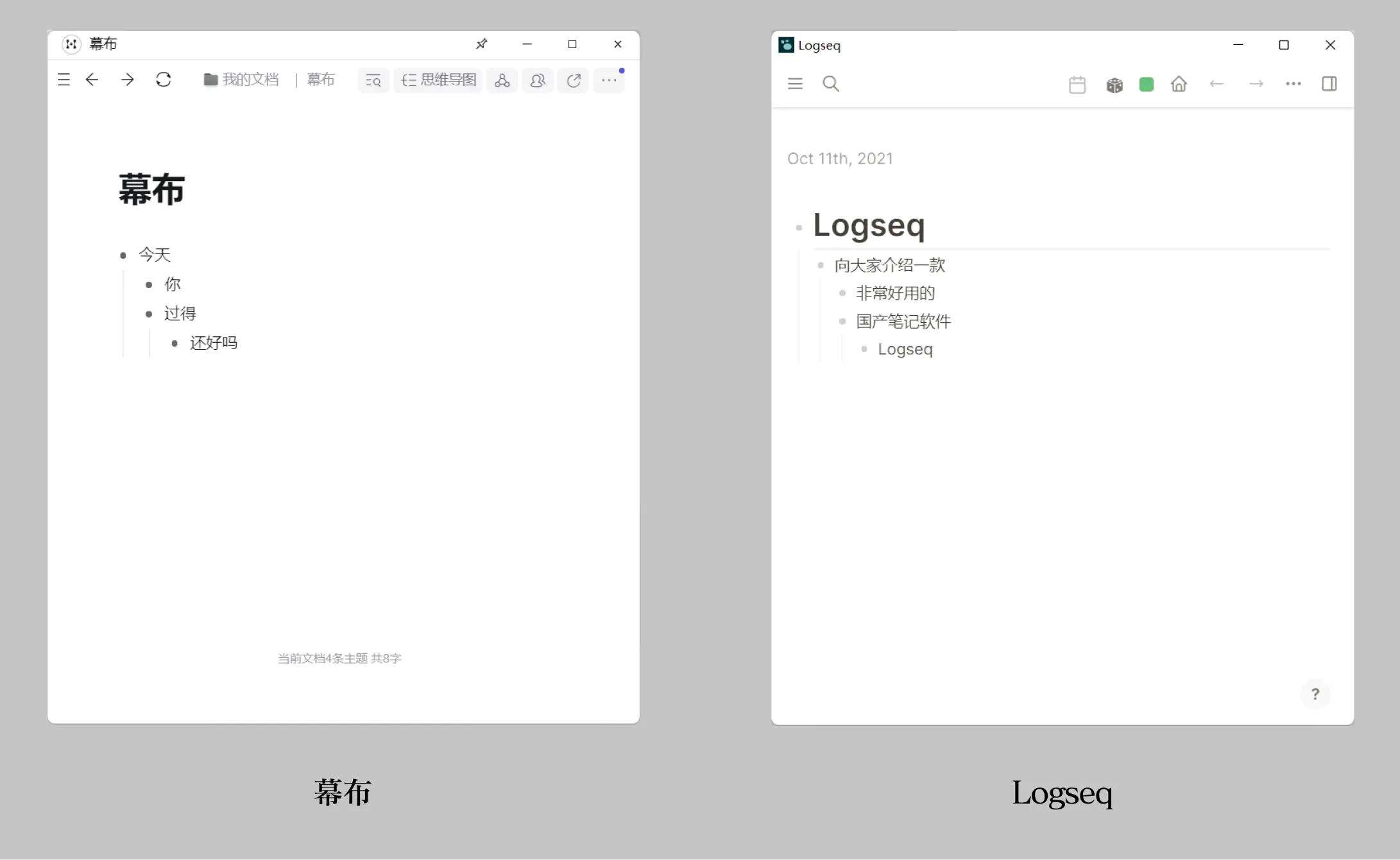
Task: Navigate back in Logseq
Action: coord(1216,84)
